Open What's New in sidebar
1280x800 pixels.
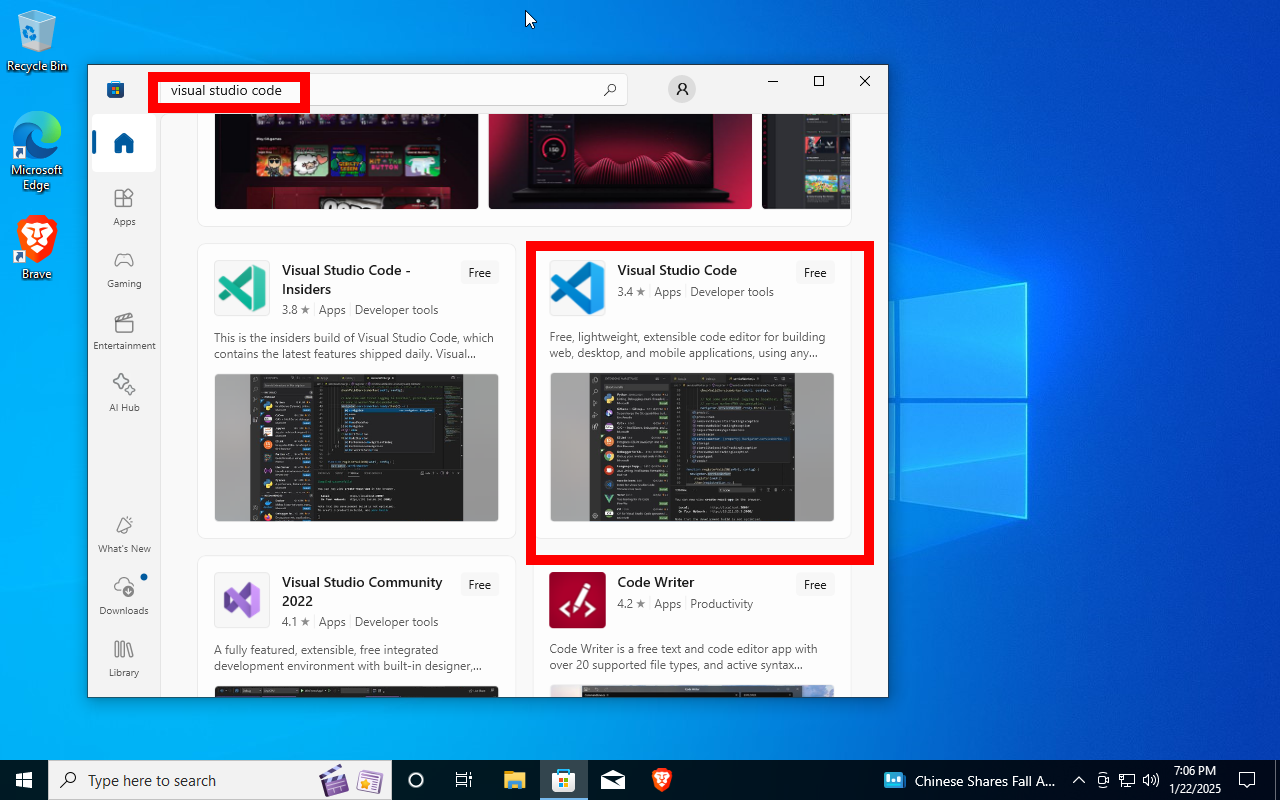tap(124, 534)
